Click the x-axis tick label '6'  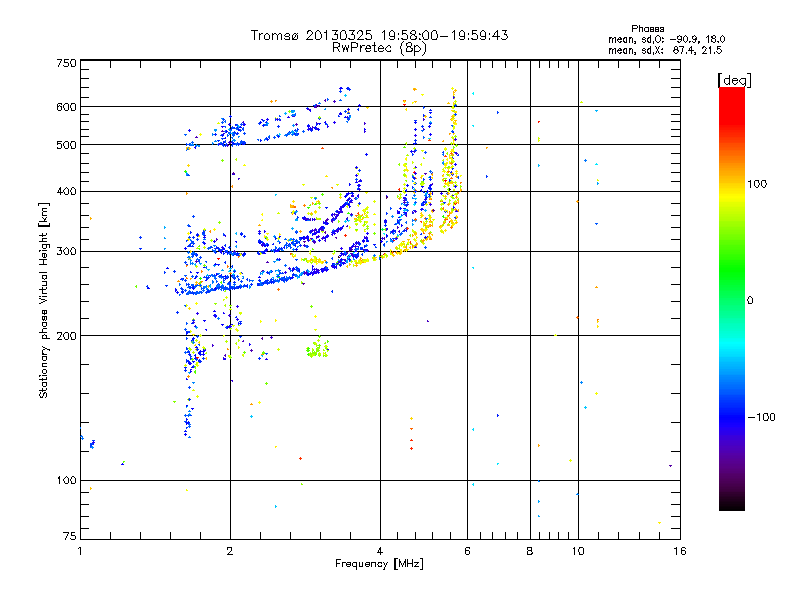coord(467,551)
